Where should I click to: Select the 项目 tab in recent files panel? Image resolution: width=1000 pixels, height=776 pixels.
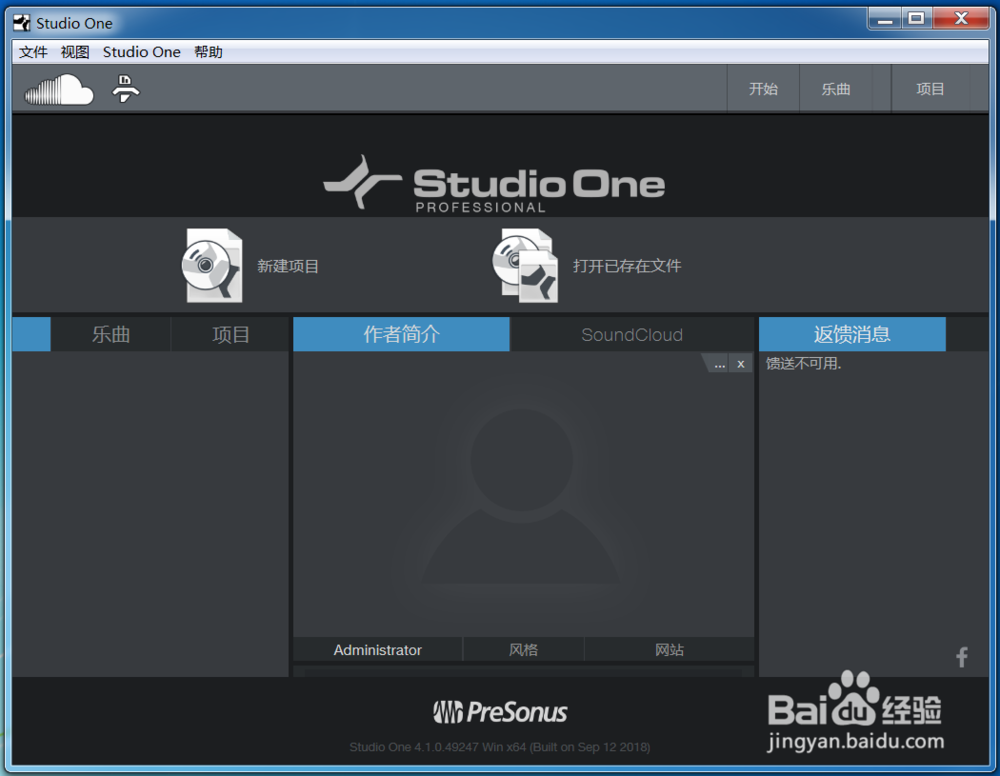[x=230, y=334]
